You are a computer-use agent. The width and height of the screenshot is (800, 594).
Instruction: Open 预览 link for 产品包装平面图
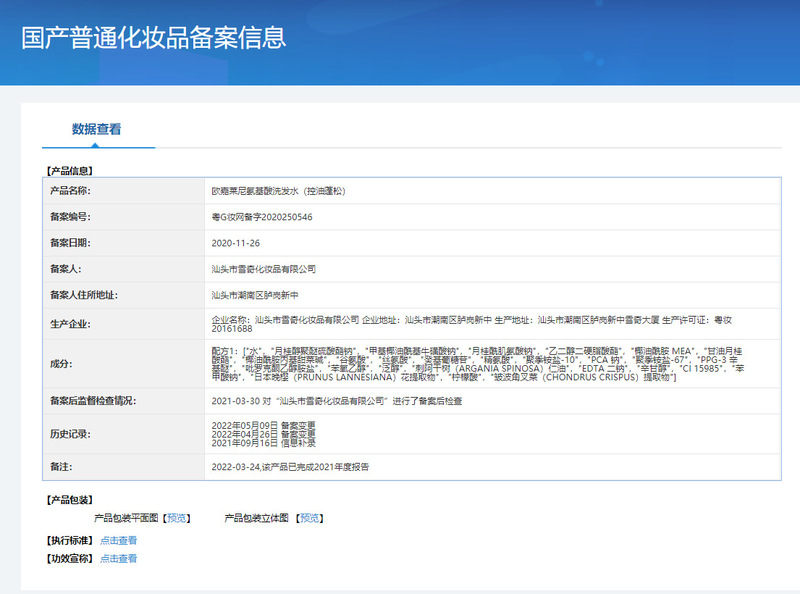(x=177, y=518)
